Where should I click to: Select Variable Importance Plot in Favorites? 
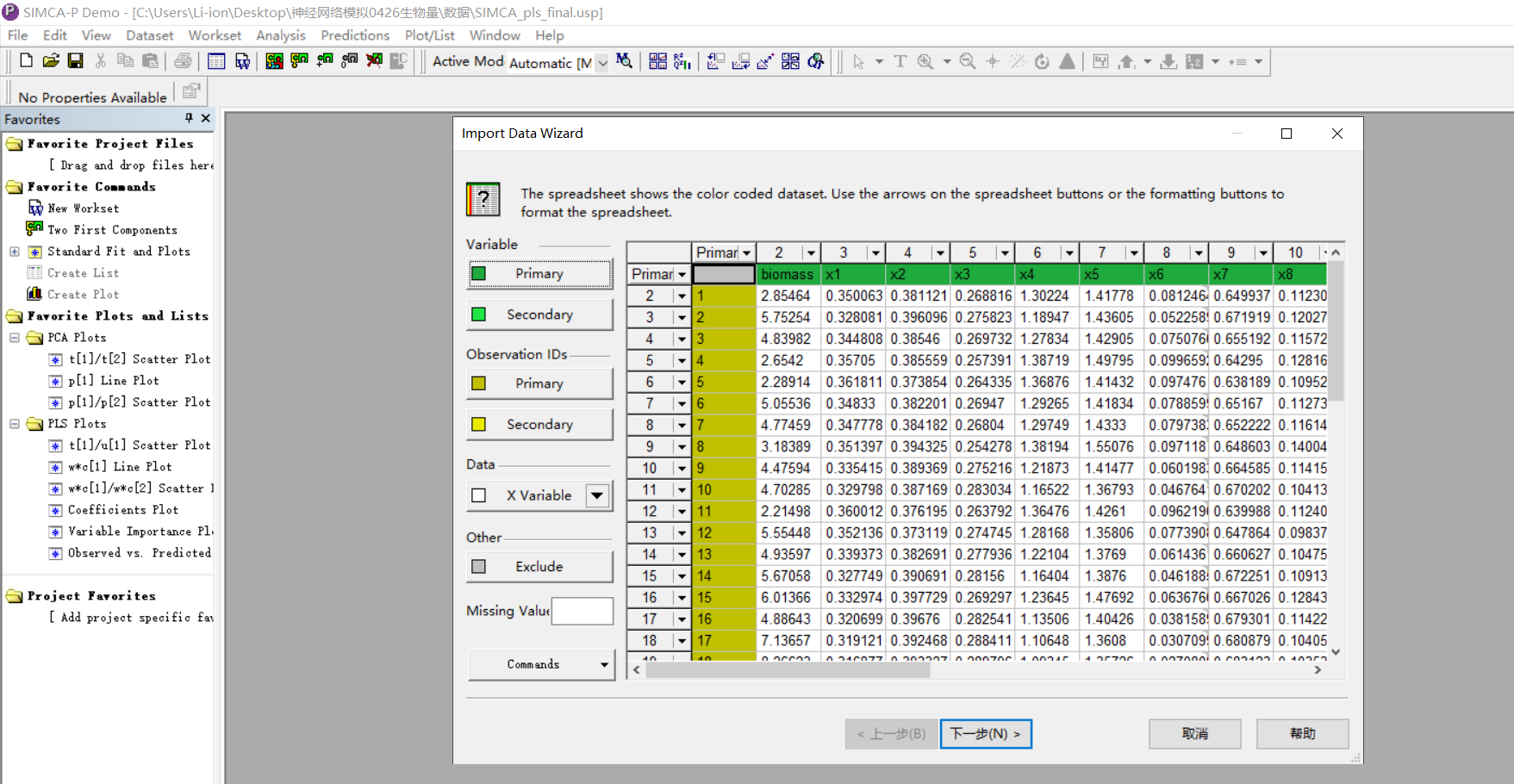coord(141,532)
